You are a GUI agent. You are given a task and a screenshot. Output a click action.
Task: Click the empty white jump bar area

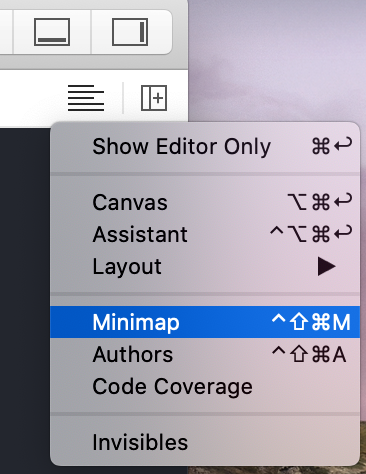click(32, 98)
